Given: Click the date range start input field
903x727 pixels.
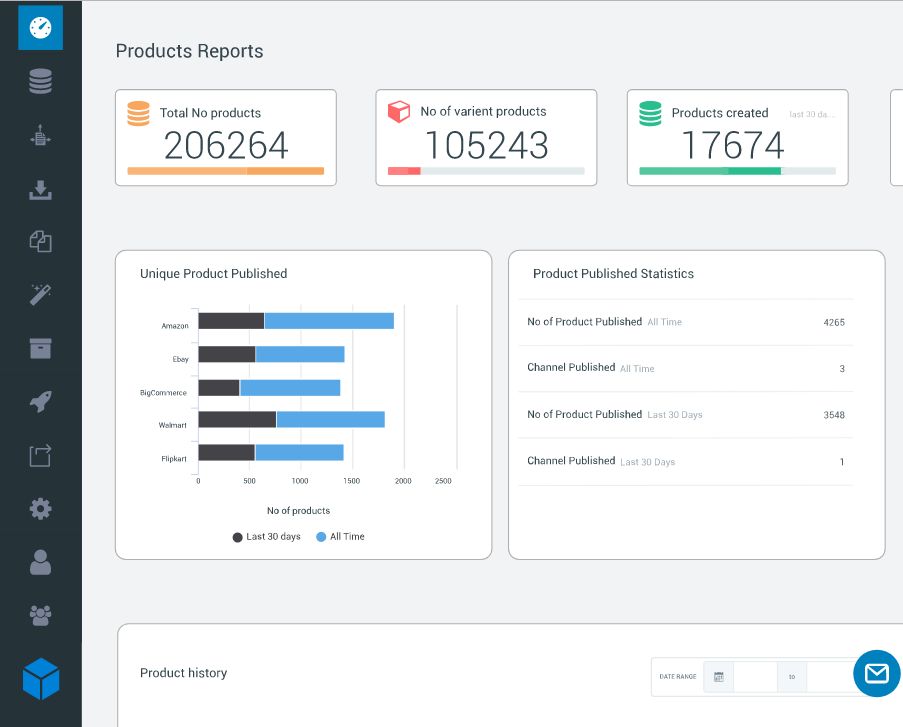Looking at the screenshot, I should point(755,677).
